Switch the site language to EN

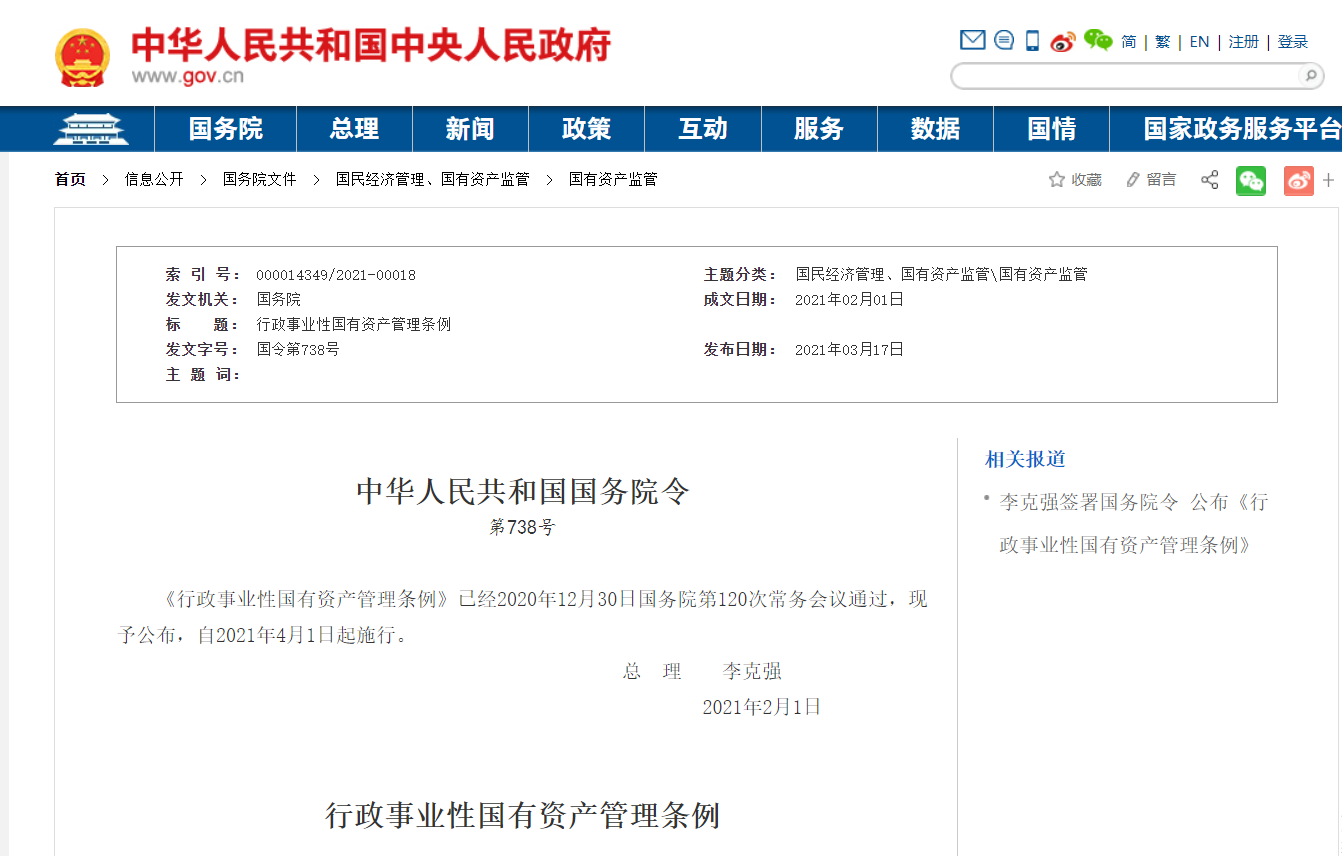tap(1199, 41)
